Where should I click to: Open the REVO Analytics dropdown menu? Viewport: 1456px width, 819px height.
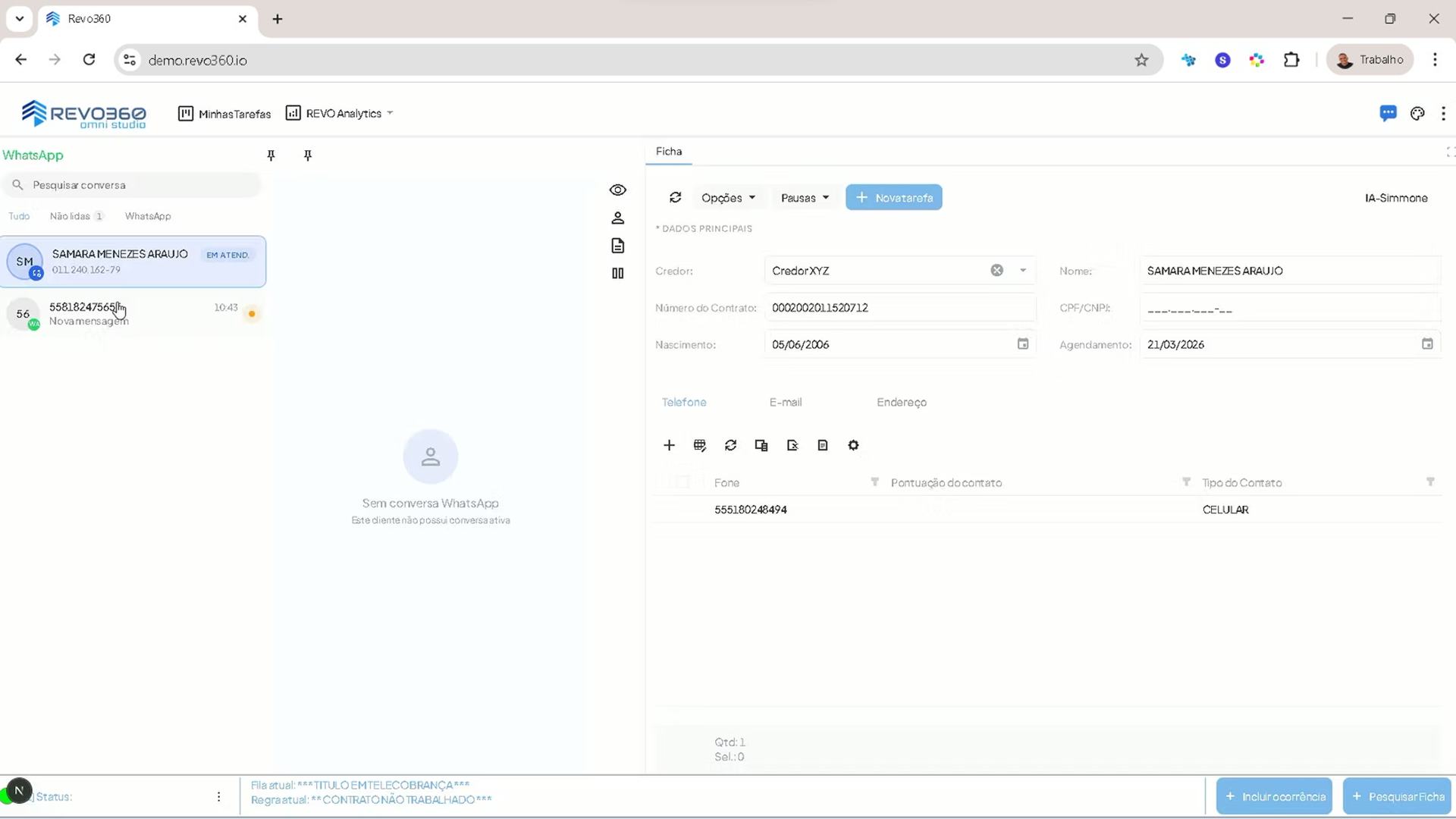pos(339,113)
